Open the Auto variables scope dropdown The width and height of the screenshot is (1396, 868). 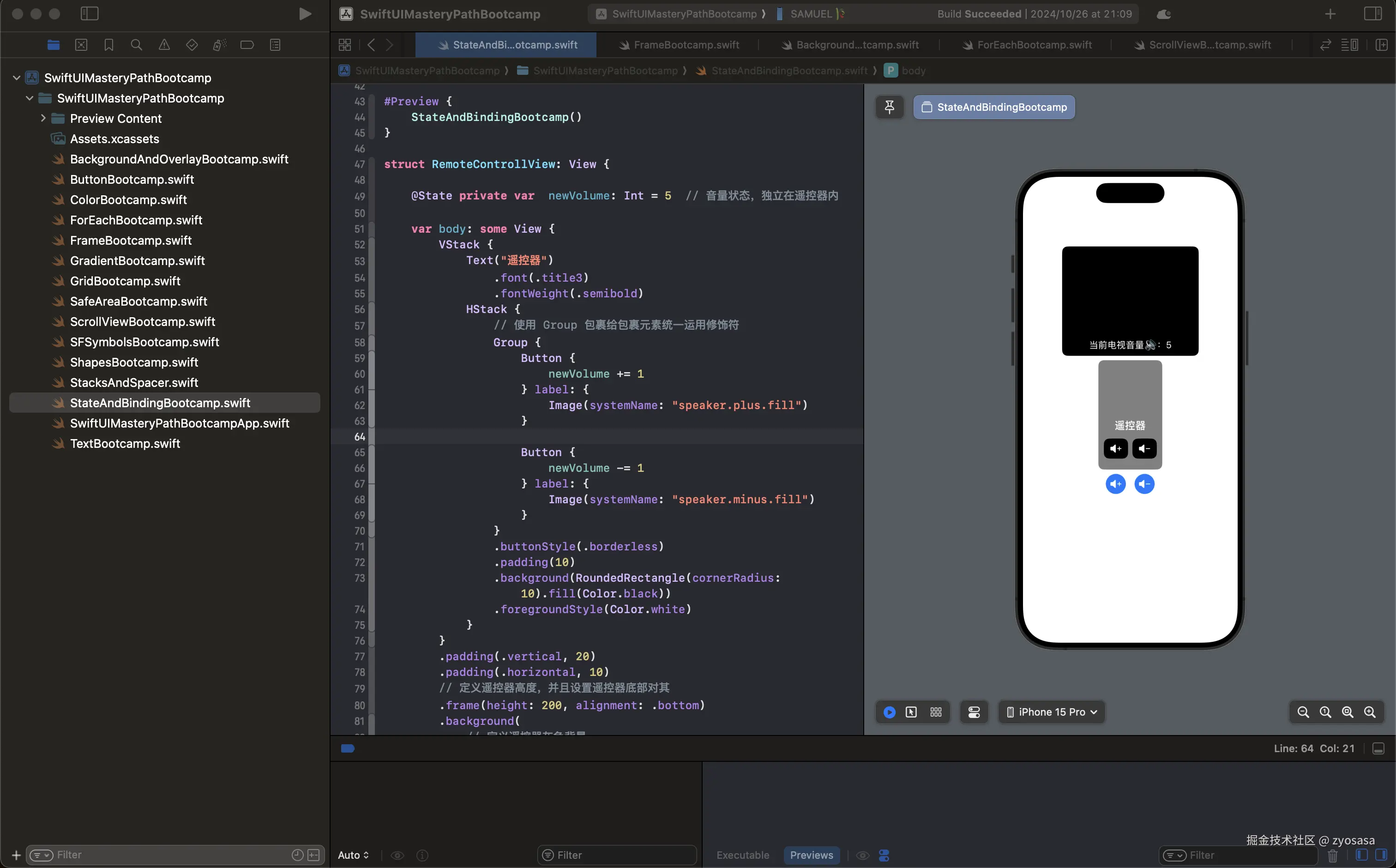[353, 855]
